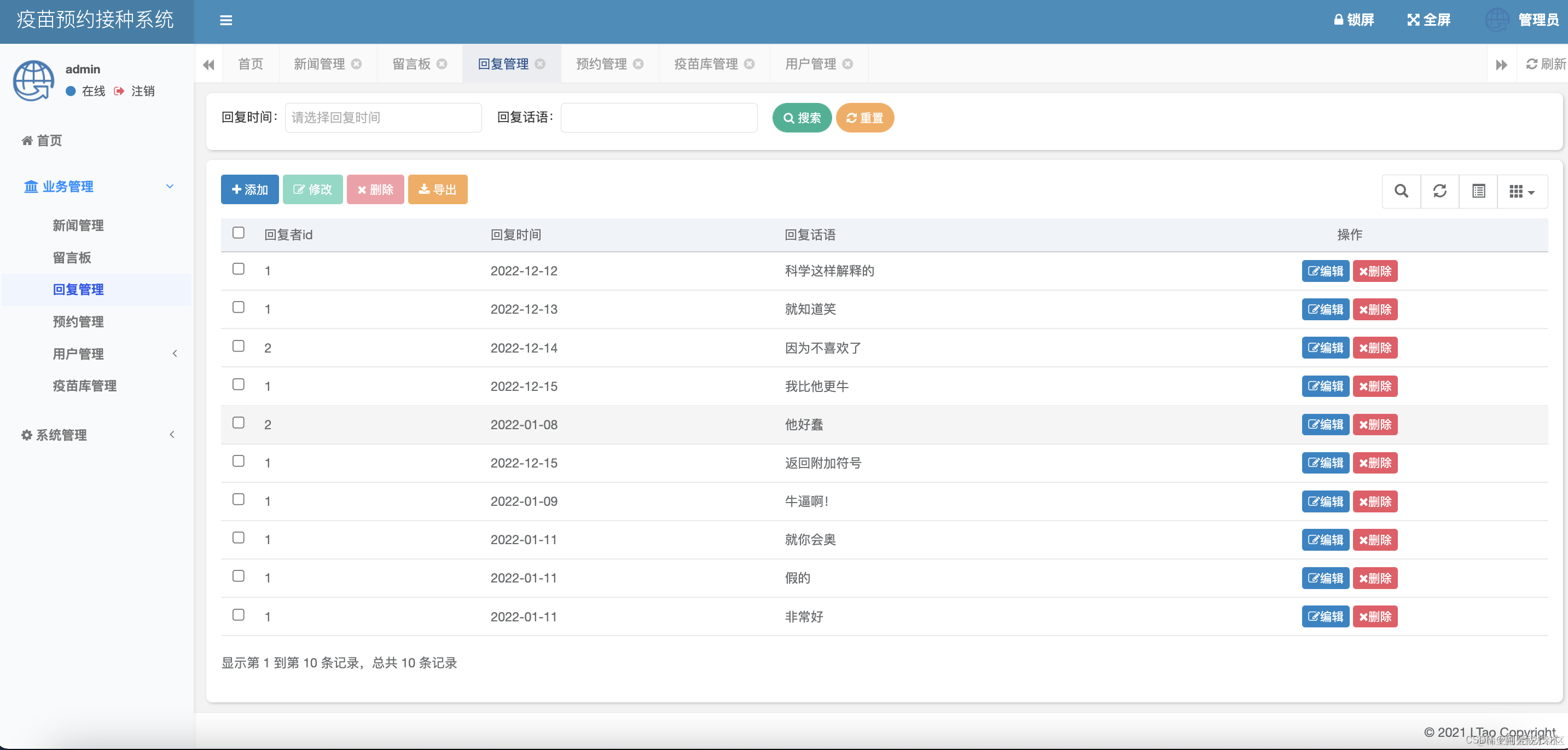This screenshot has height=750, width=1568.
Task: Click the 回复时间 date input field
Action: coord(383,118)
